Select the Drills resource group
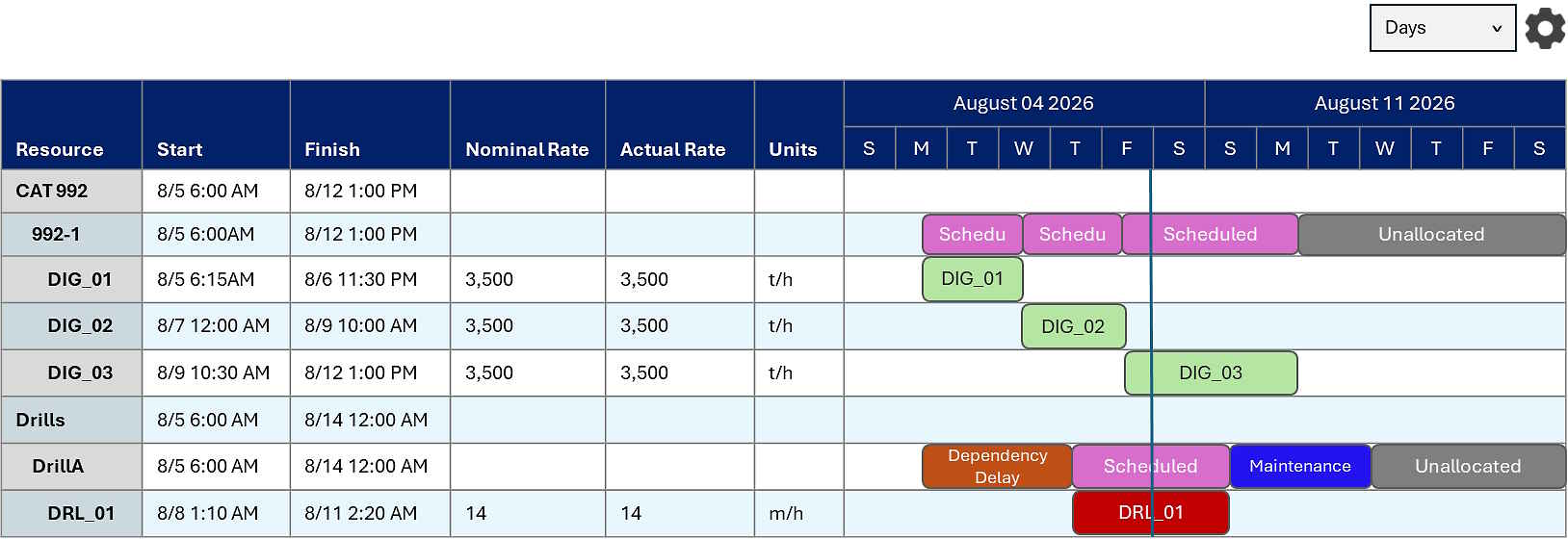Image resolution: width=1568 pixels, height=539 pixels. [40, 421]
